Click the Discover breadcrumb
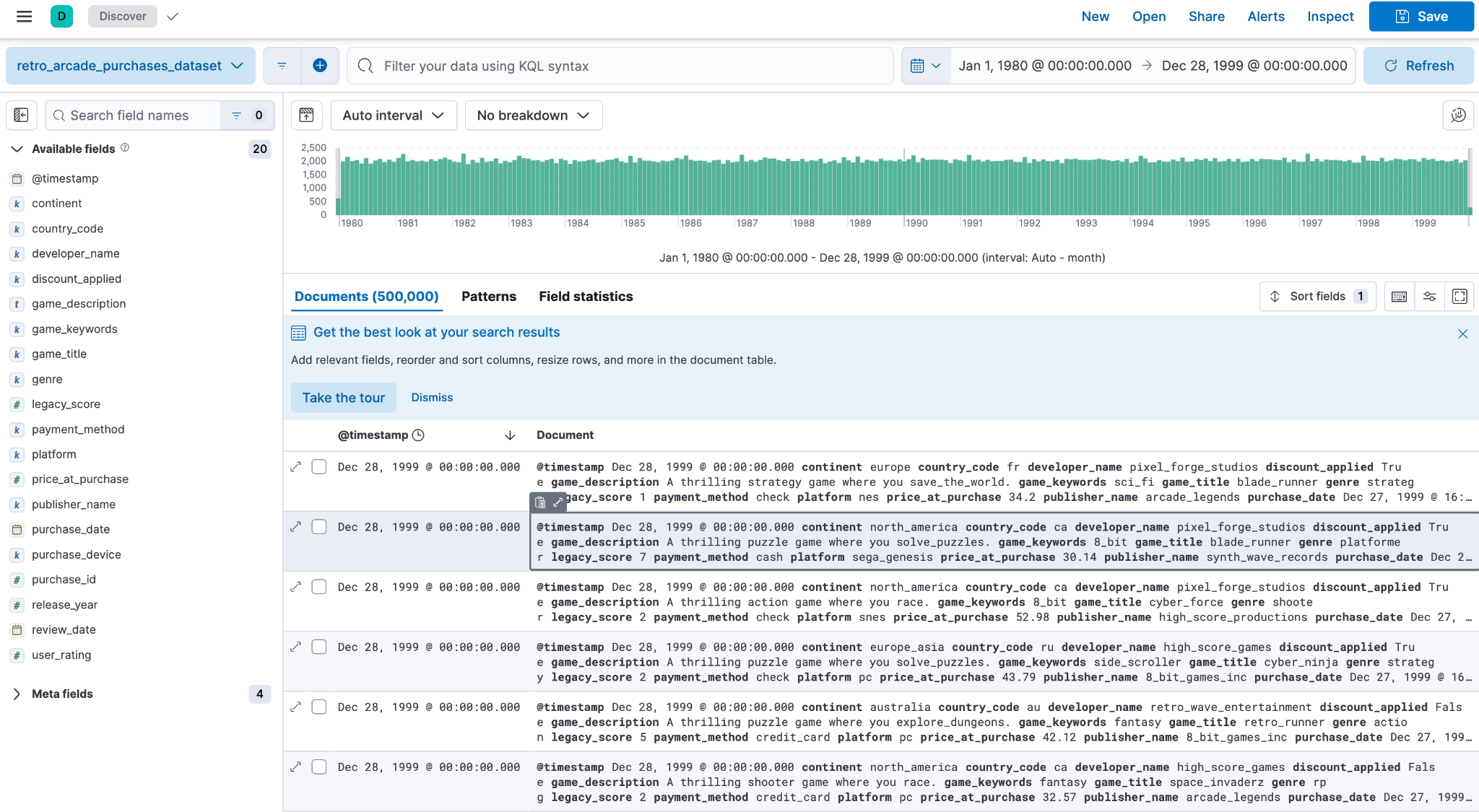This screenshot has width=1479, height=812. [x=123, y=16]
